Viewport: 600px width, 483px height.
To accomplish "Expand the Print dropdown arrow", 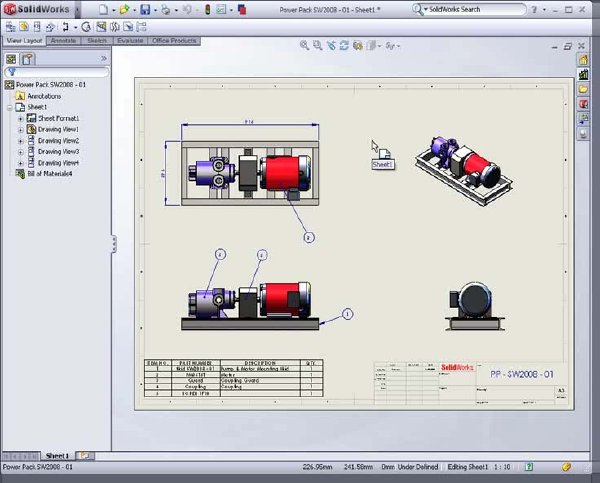I will [176, 10].
